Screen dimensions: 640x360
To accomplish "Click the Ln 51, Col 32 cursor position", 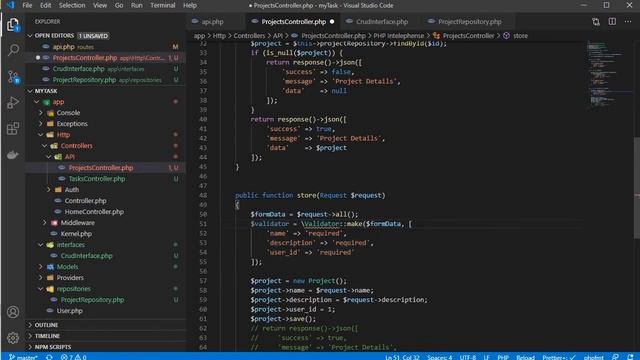I will point(402,357).
